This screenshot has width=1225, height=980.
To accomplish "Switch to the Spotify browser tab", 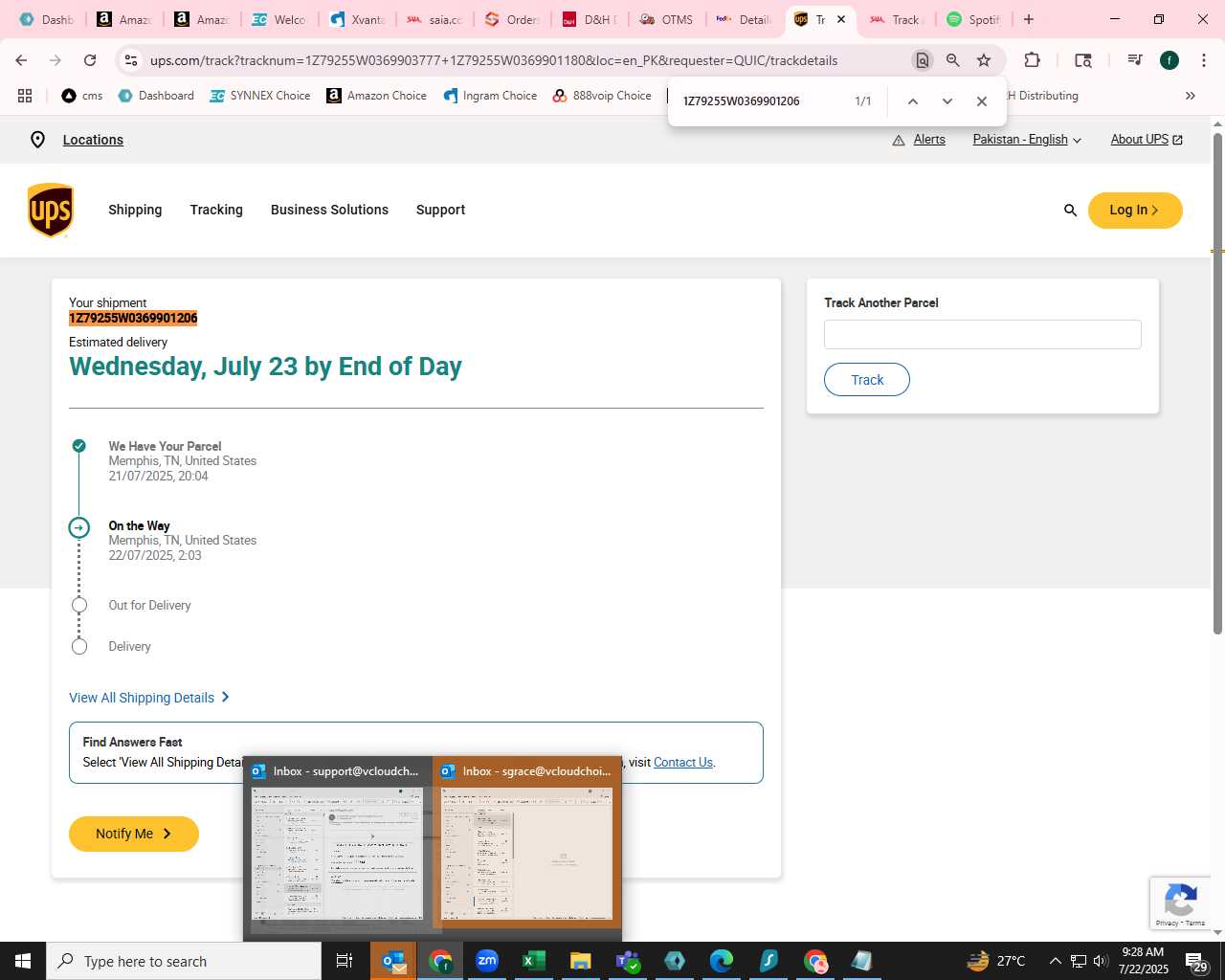I will coord(973,19).
